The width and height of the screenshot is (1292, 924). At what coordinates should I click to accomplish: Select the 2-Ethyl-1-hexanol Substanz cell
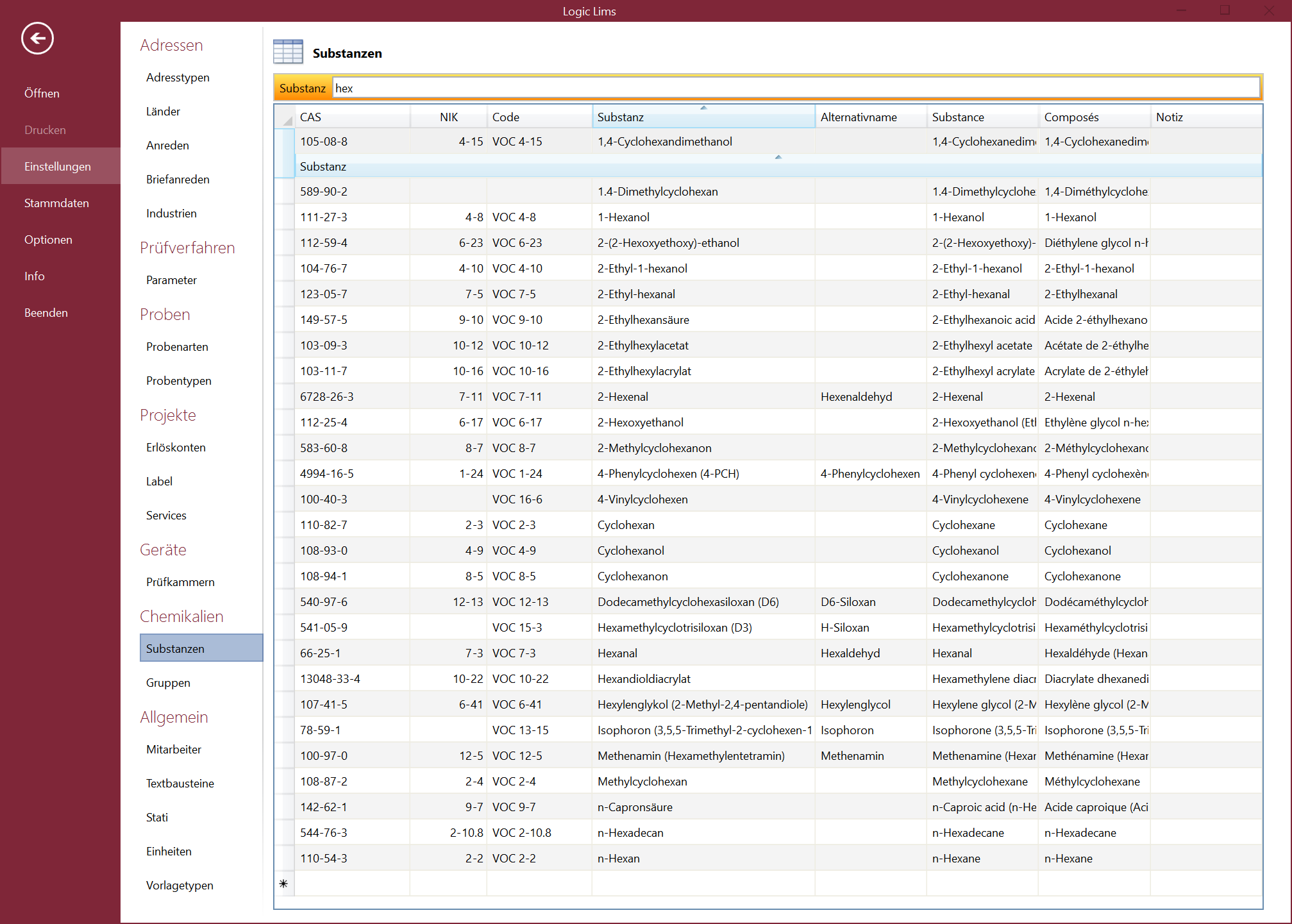pos(703,269)
